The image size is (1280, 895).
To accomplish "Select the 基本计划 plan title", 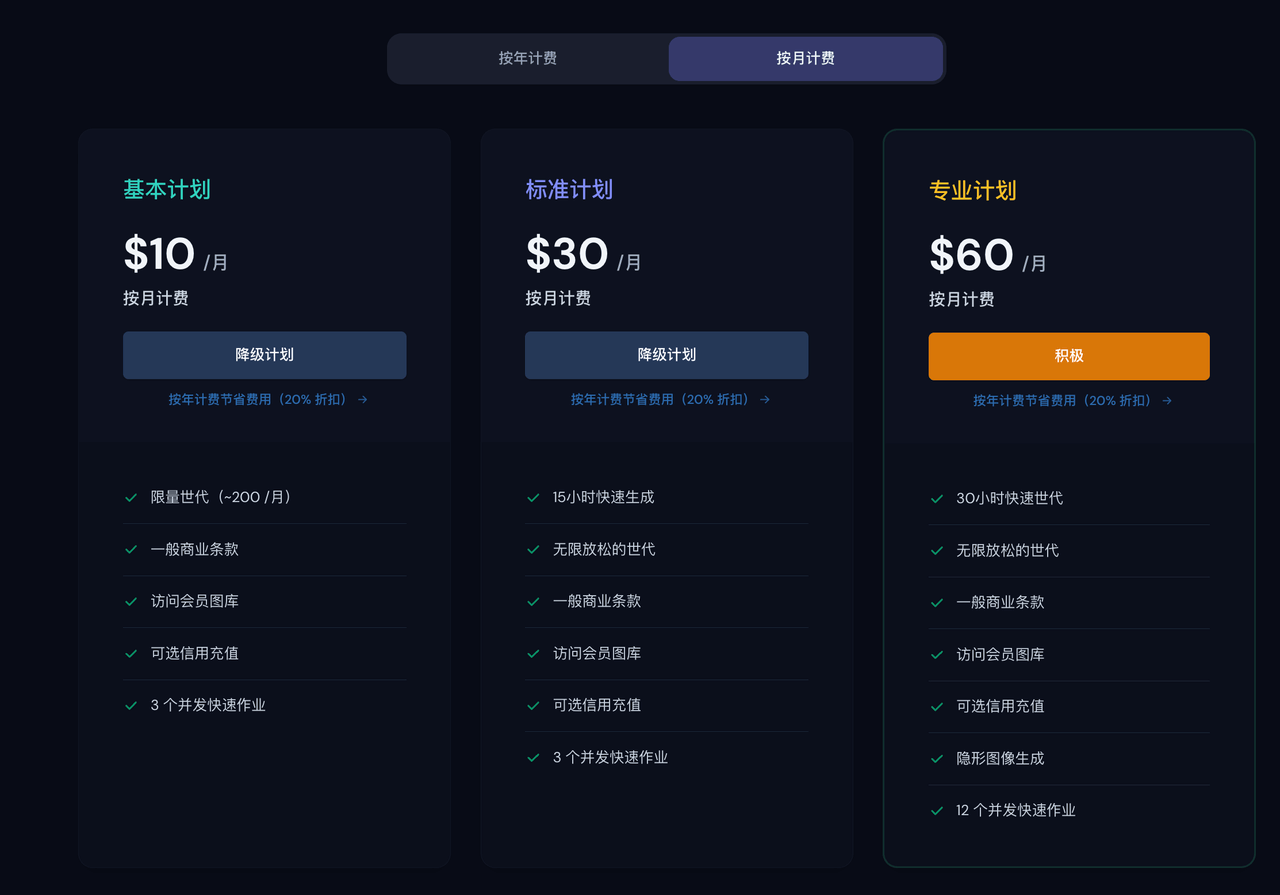I will (x=166, y=189).
